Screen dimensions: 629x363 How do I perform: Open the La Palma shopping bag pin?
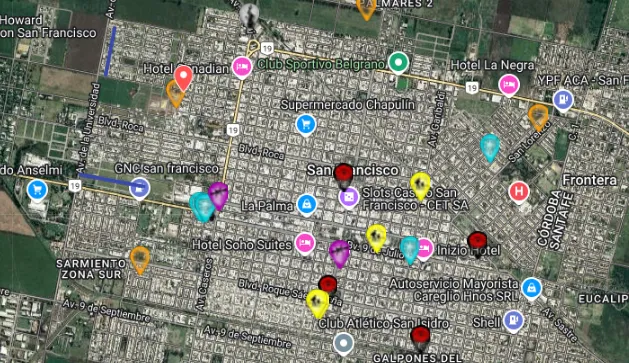[x=307, y=205]
